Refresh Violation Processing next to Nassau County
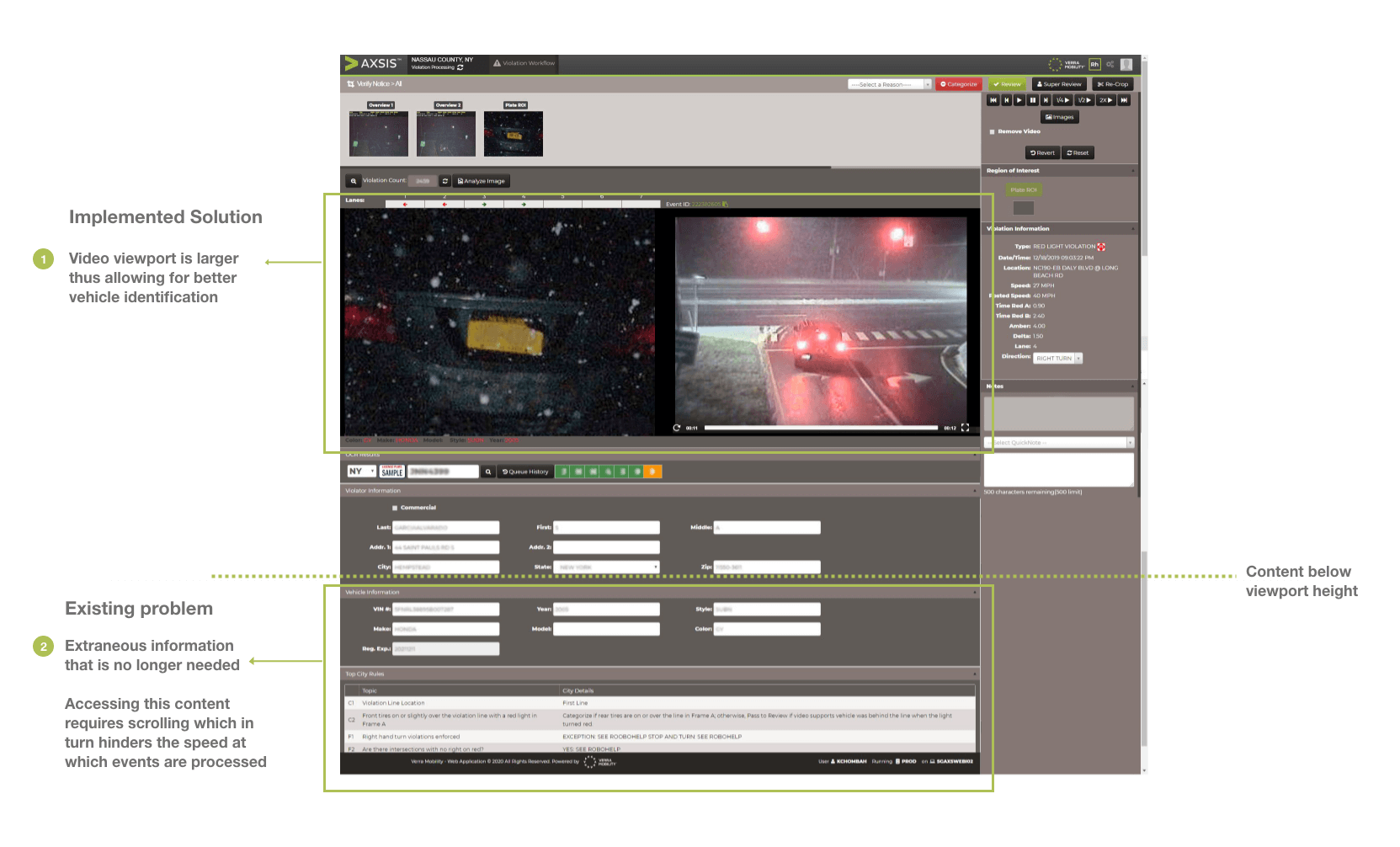 (x=460, y=67)
